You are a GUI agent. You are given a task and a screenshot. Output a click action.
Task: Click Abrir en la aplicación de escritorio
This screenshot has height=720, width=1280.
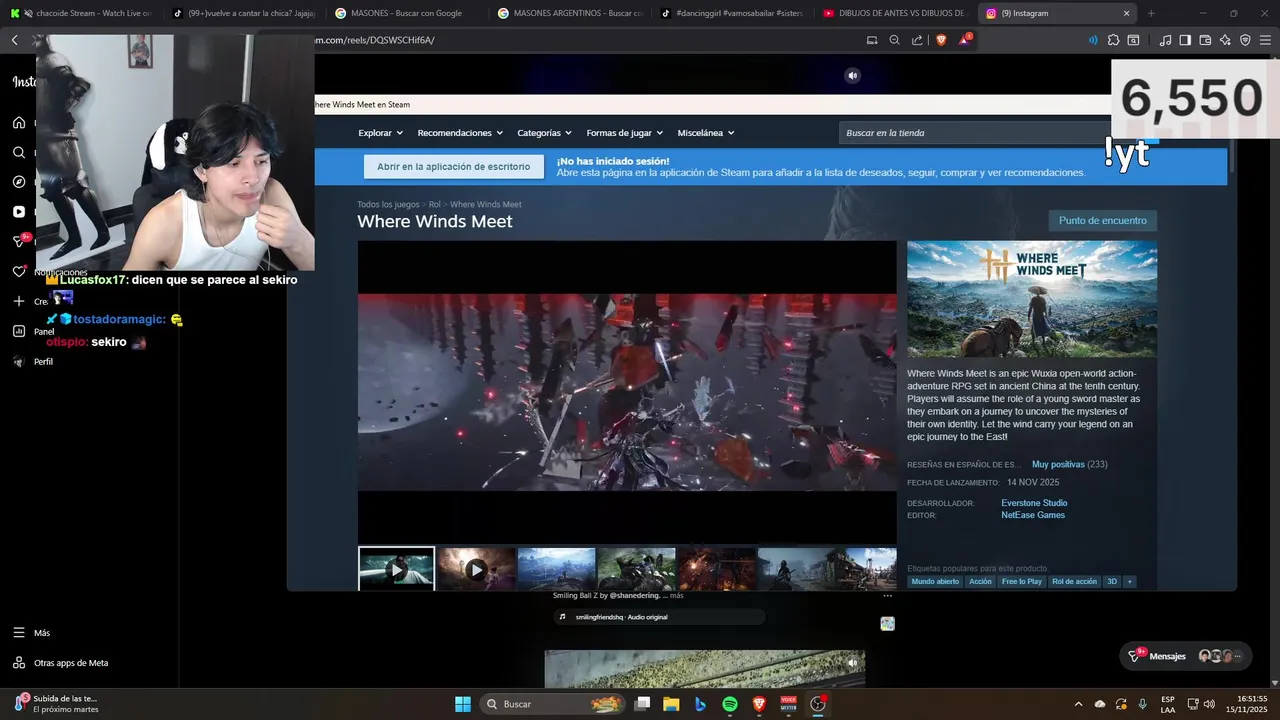pos(453,167)
